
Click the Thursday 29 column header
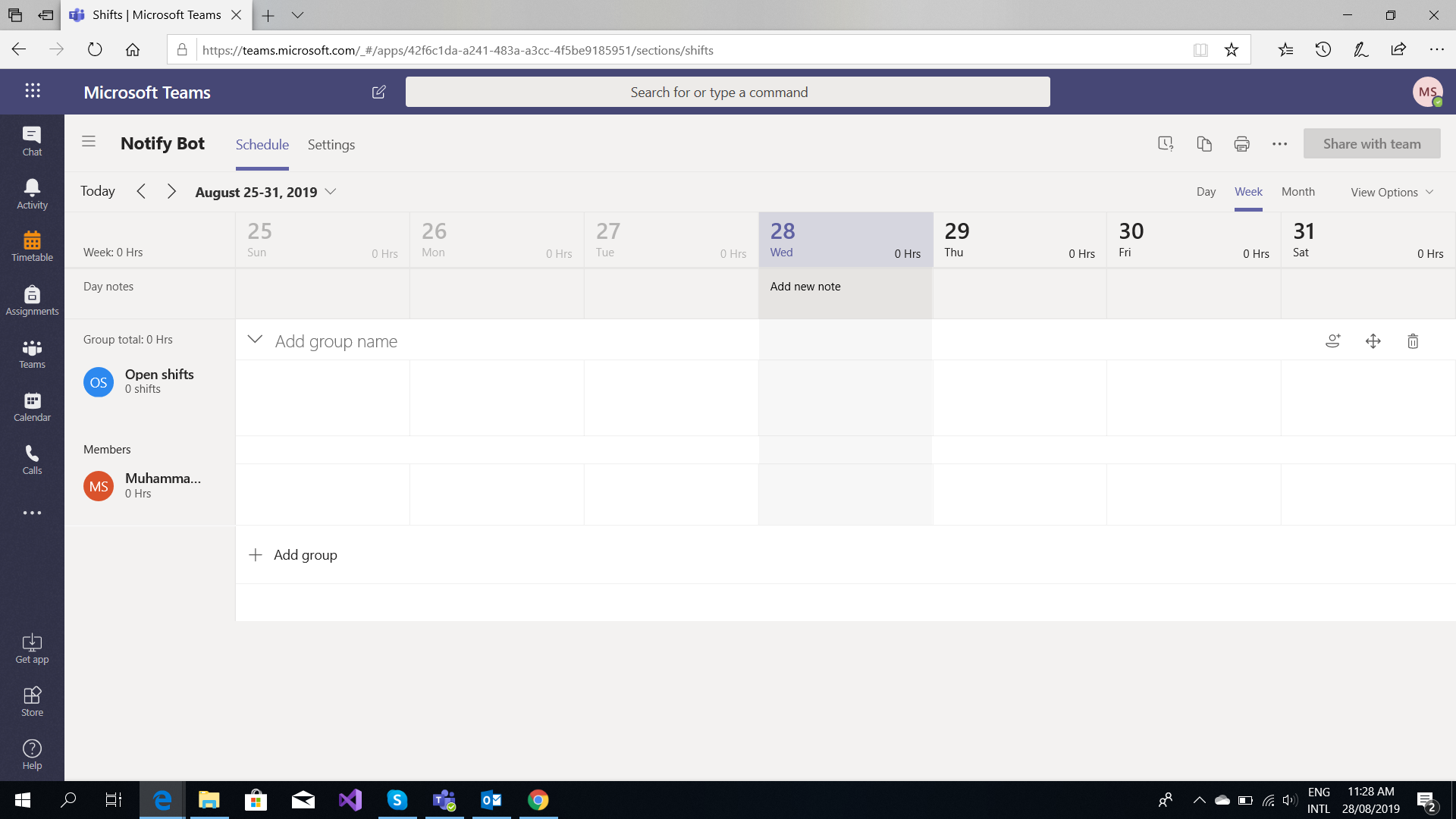pos(1019,240)
